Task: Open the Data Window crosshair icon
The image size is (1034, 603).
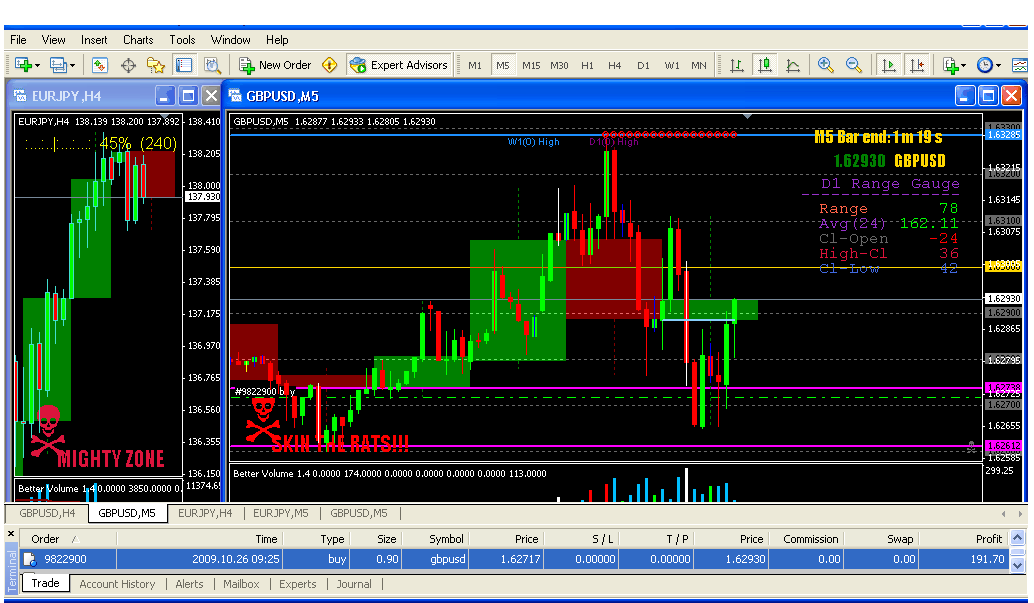Action: (x=128, y=65)
